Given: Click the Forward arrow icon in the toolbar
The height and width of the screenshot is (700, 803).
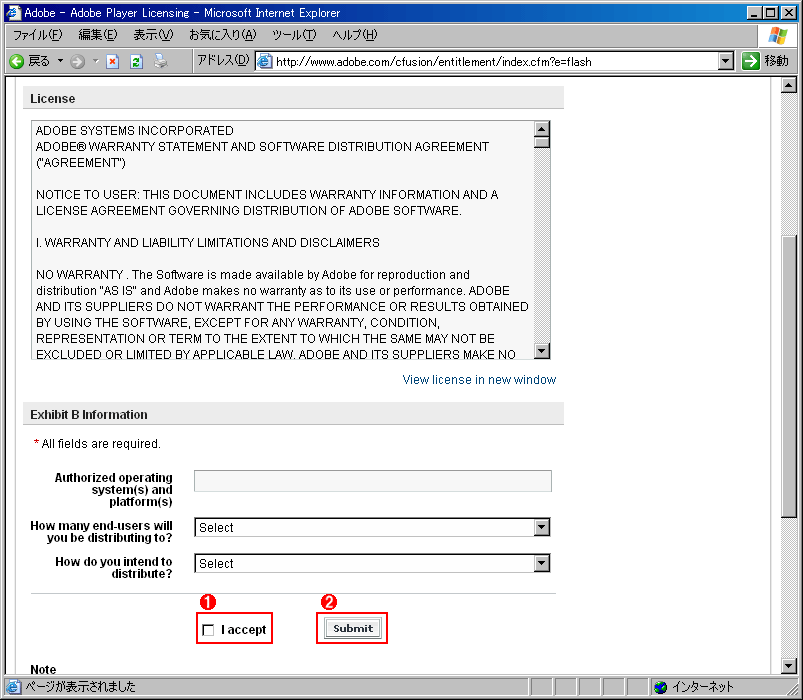Looking at the screenshot, I should [x=77, y=61].
